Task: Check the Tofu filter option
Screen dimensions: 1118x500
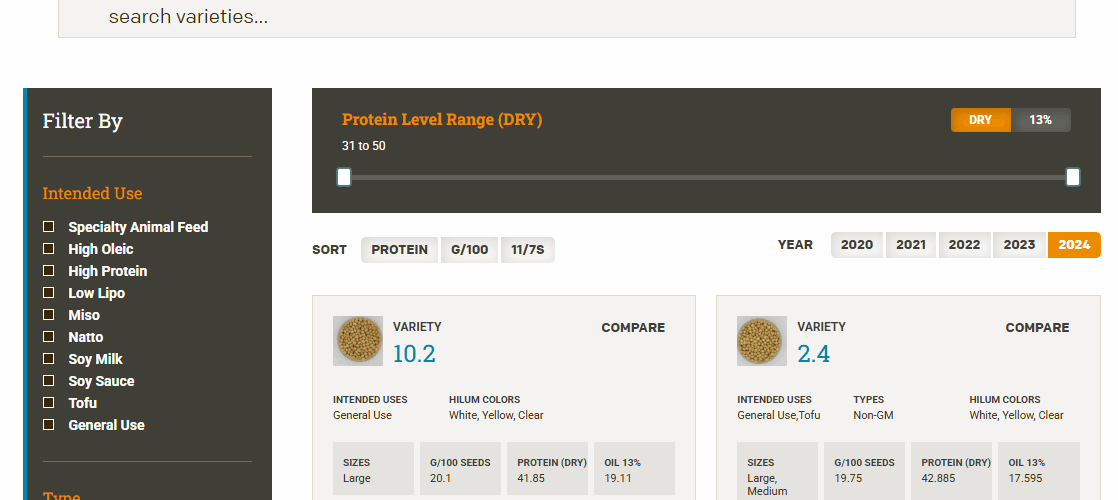Action: (48, 403)
